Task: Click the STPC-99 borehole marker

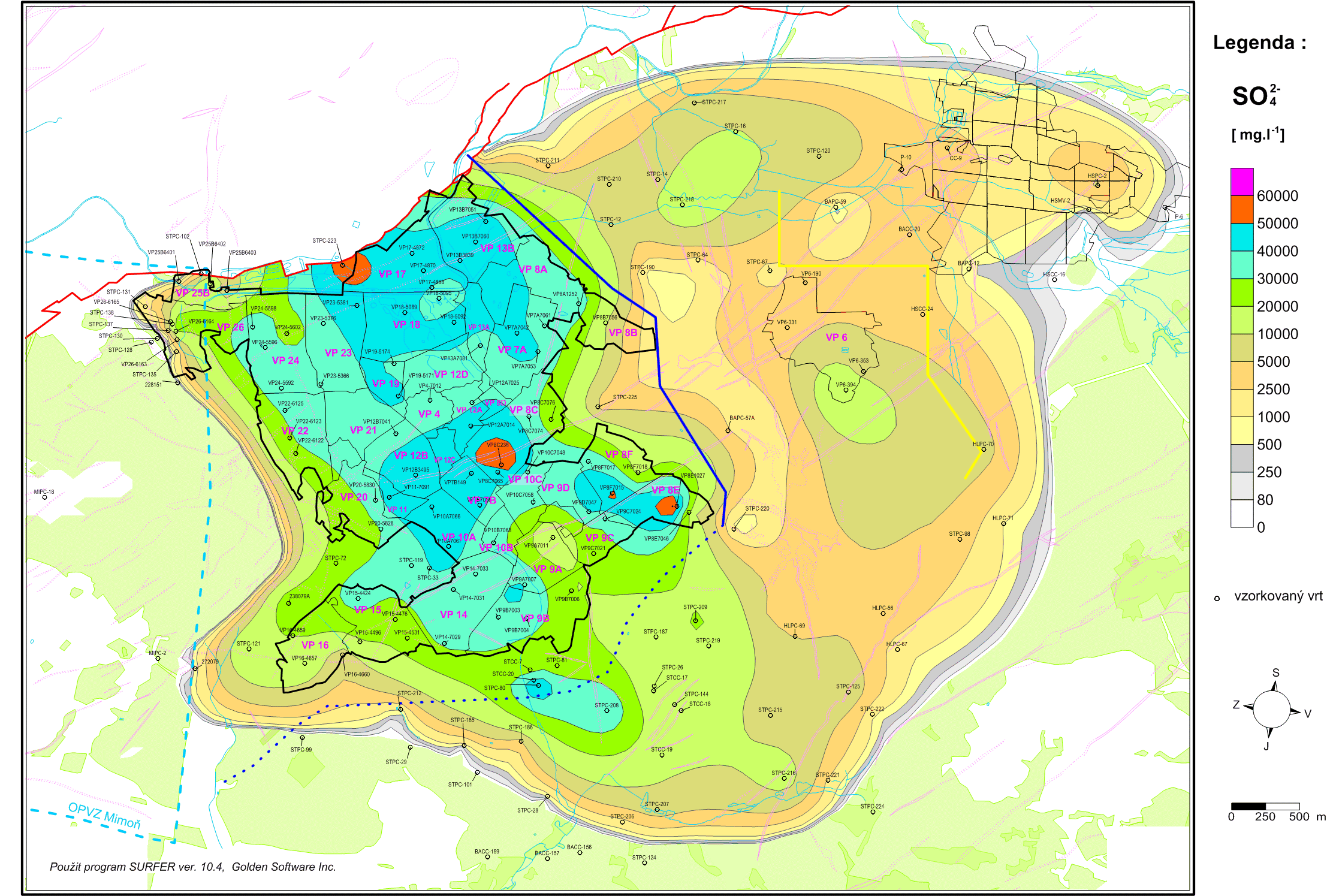Action: point(302,738)
